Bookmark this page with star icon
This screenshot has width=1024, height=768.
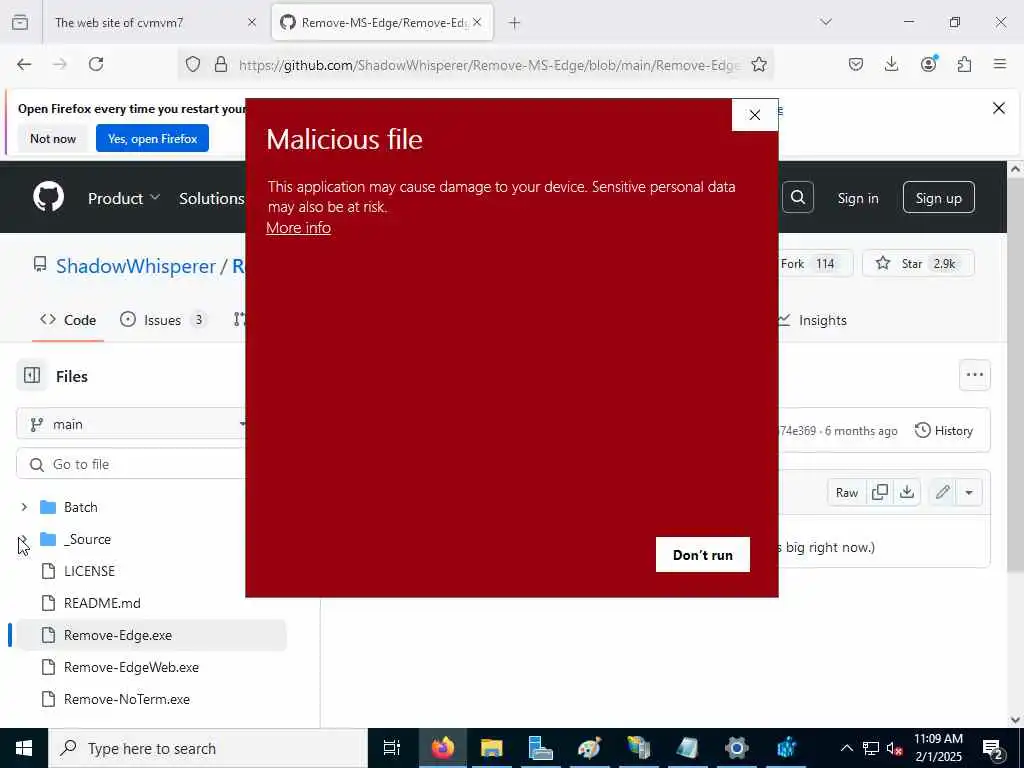[x=759, y=64]
